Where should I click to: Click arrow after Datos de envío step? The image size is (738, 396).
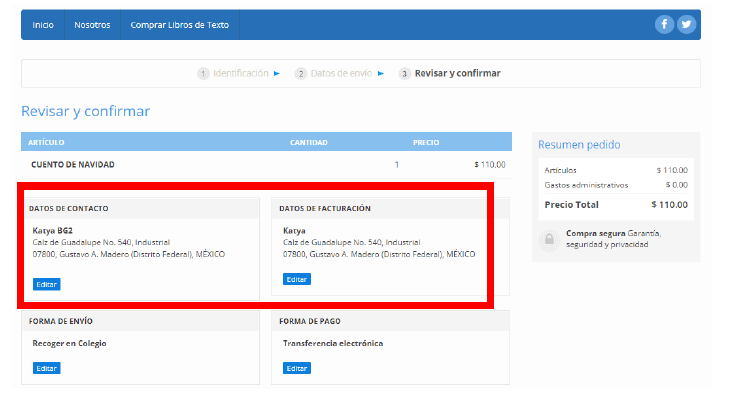pos(381,73)
